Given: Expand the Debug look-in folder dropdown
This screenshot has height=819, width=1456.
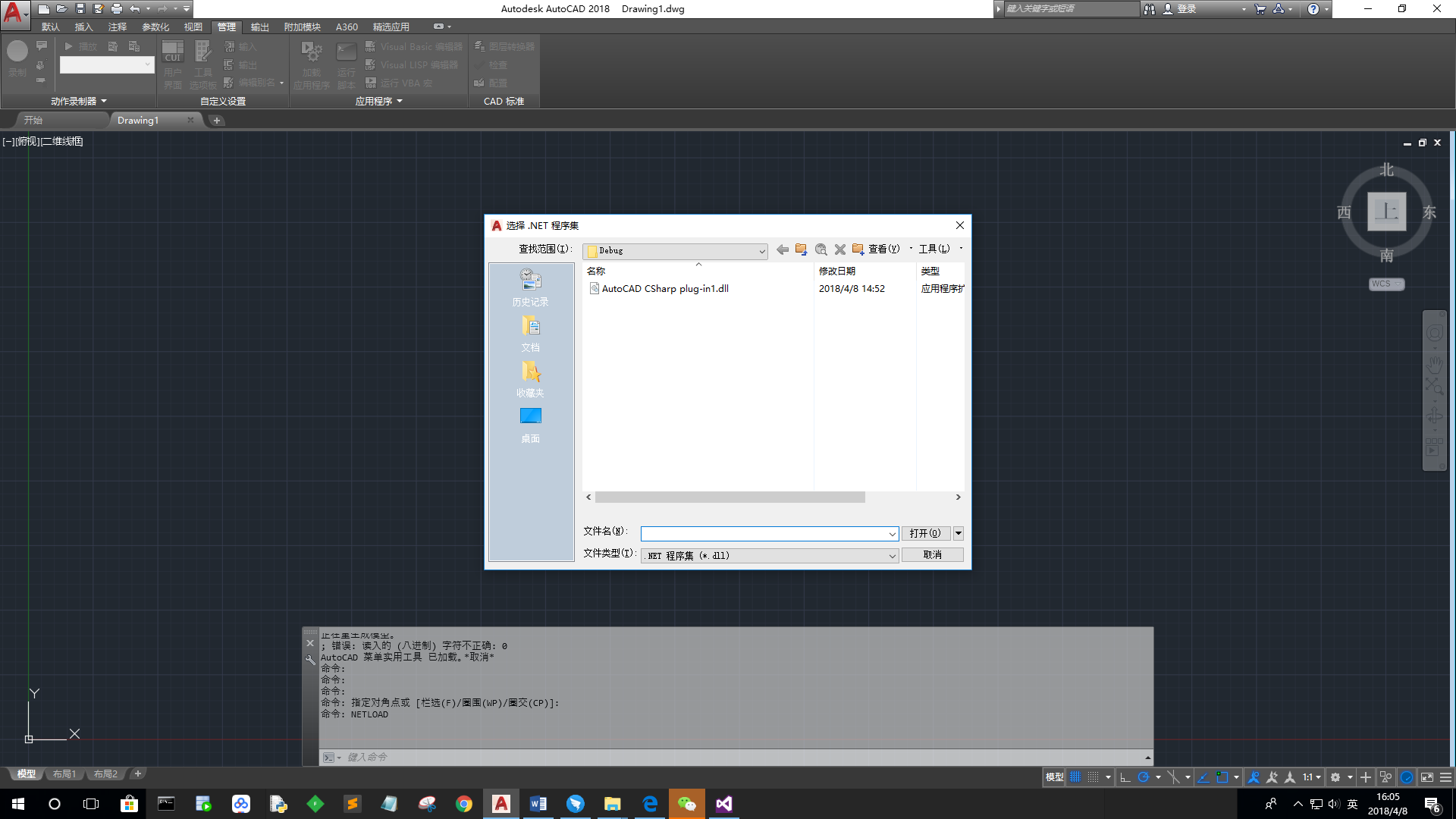Looking at the screenshot, I should click(761, 251).
